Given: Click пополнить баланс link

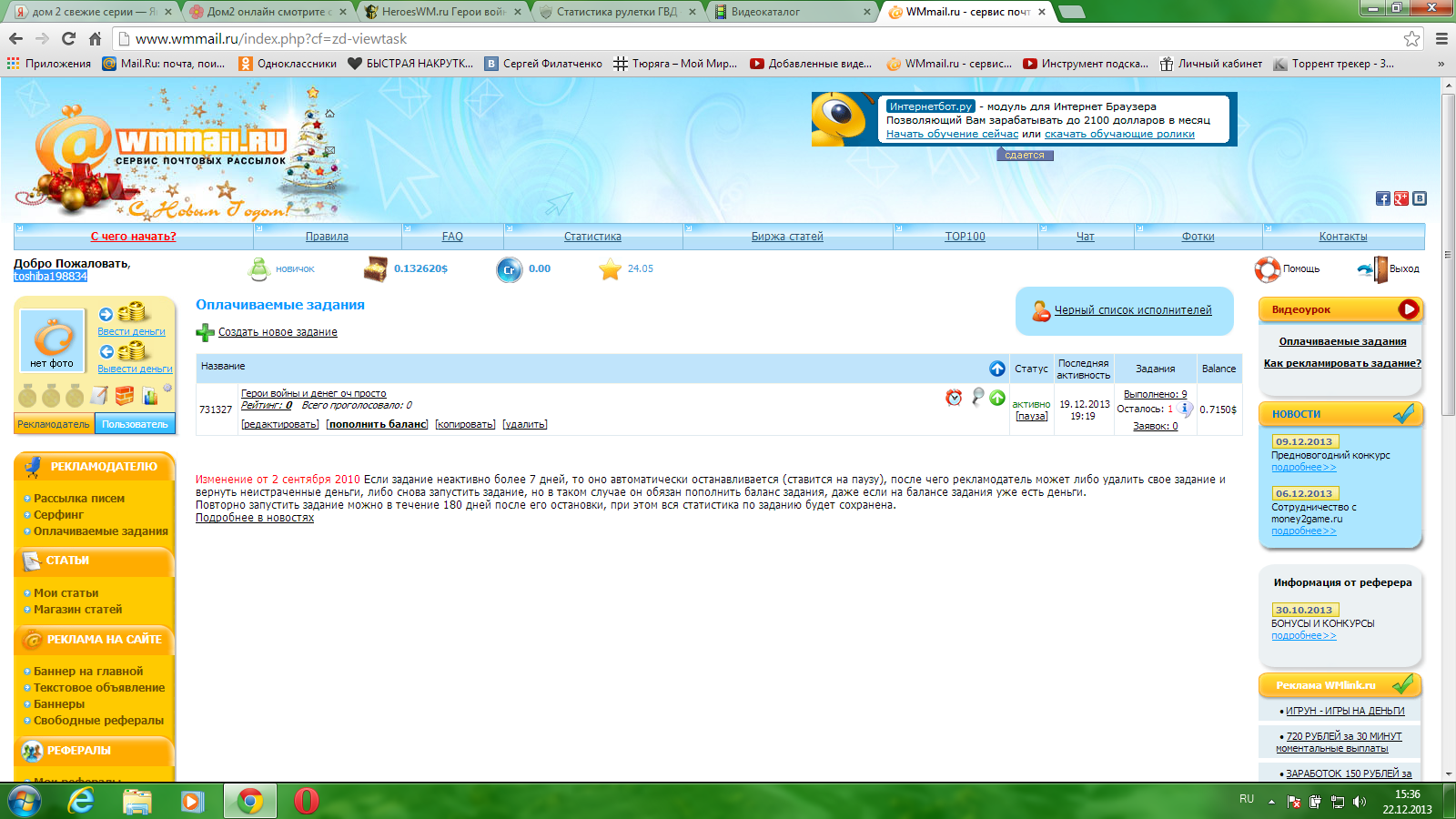Looking at the screenshot, I should [377, 425].
